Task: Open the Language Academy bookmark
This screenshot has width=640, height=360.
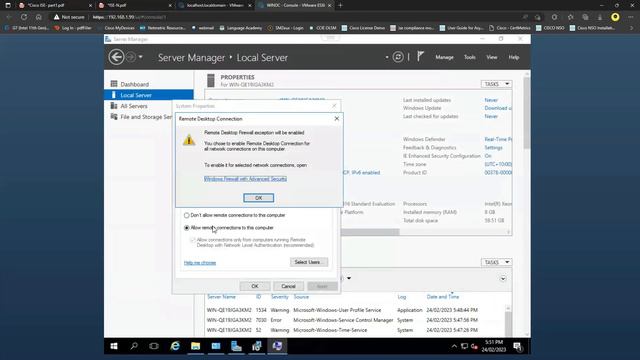Action: click(x=241, y=28)
